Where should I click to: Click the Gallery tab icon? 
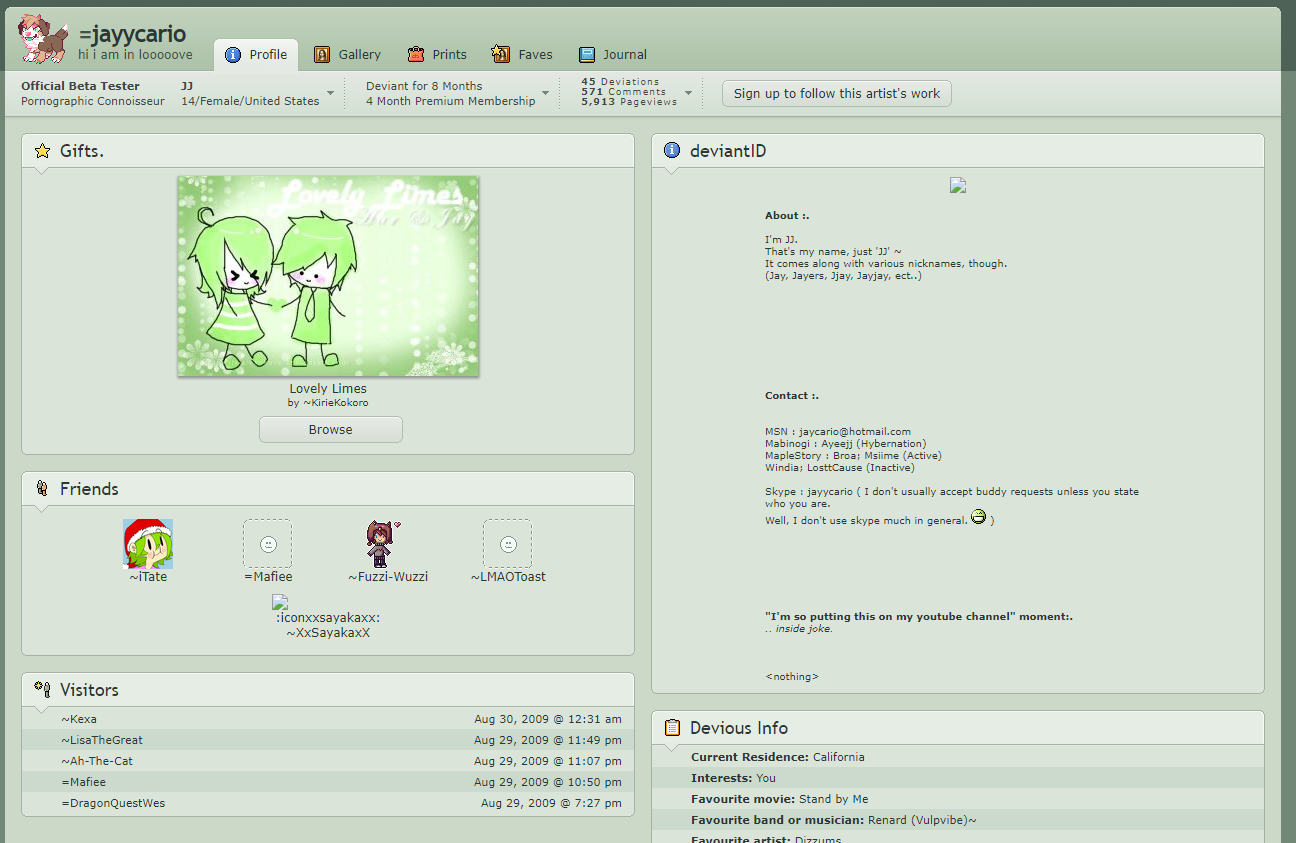tap(322, 55)
